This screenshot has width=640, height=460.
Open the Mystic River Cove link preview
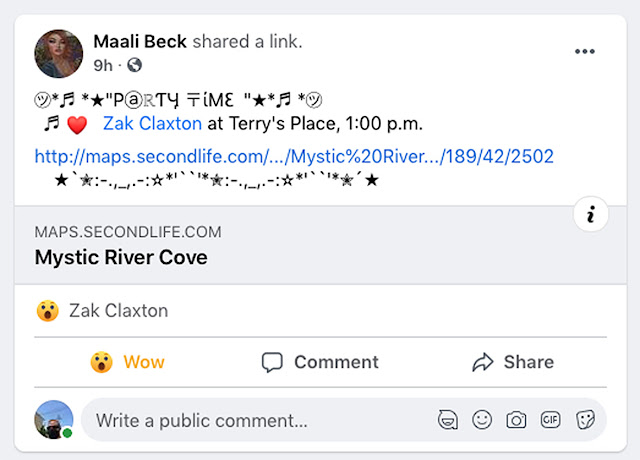pyautogui.click(x=320, y=245)
